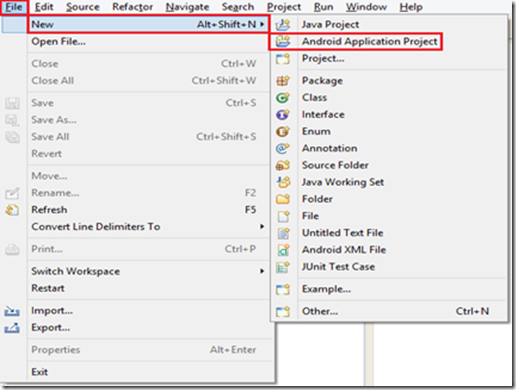Viewport: 516px width, 390px height.
Task: Select Other... Ctrl+N entry
Action: (389, 311)
